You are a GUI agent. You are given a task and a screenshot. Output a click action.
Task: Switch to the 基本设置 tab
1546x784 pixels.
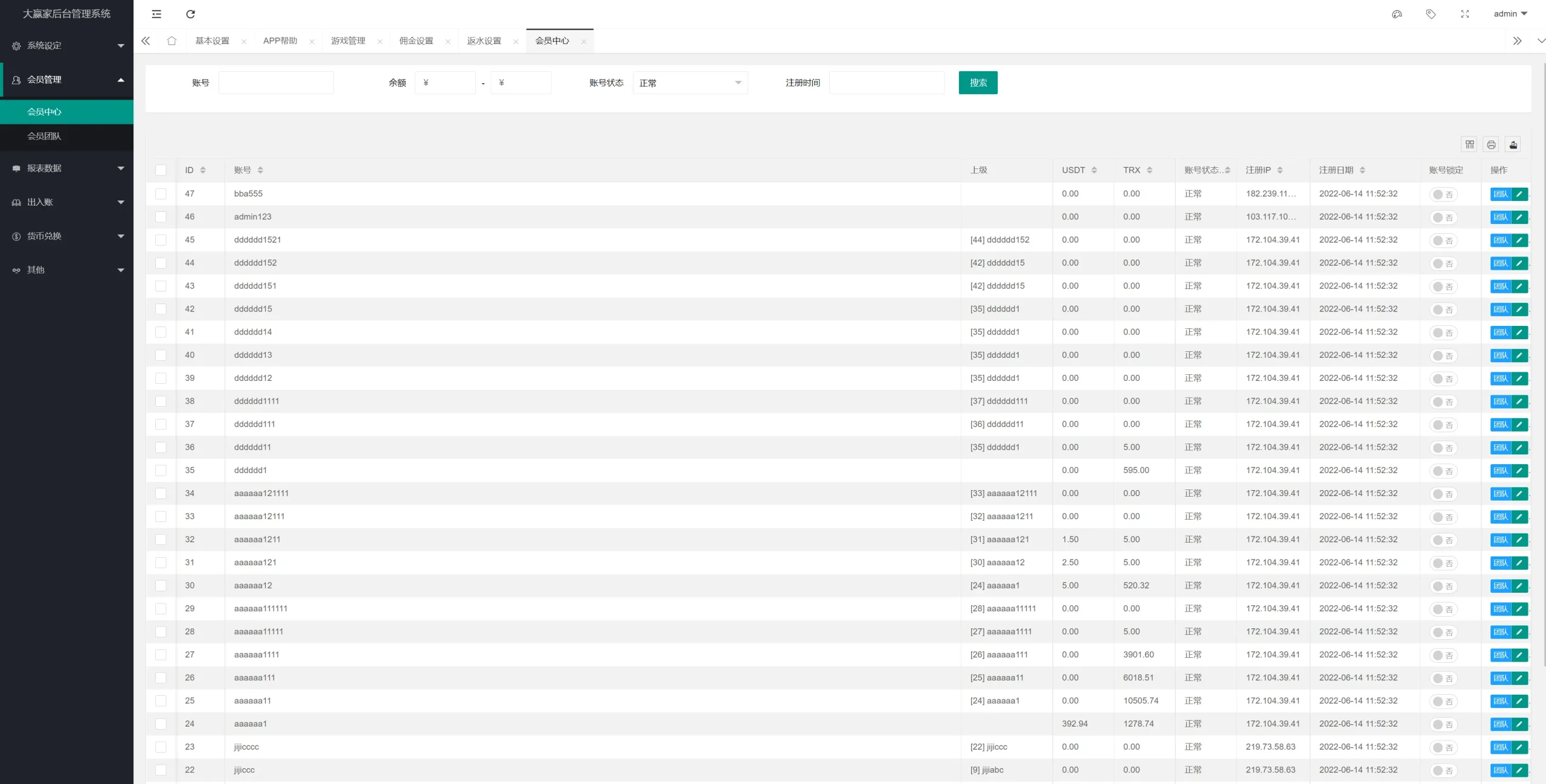click(211, 40)
